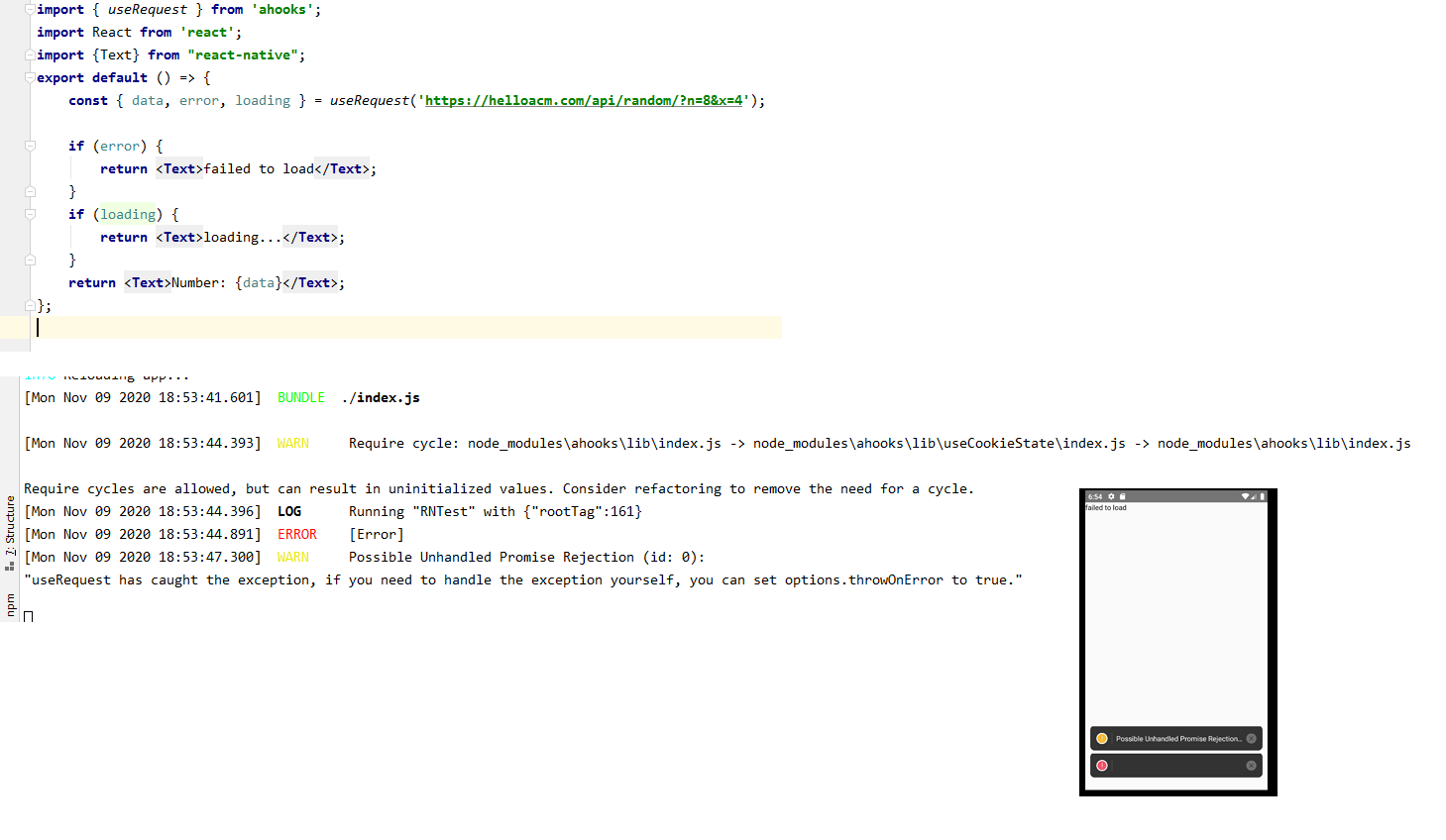This screenshot has height=840, width=1446.
Task: Click the "react-native" import string
Action: (x=243, y=54)
